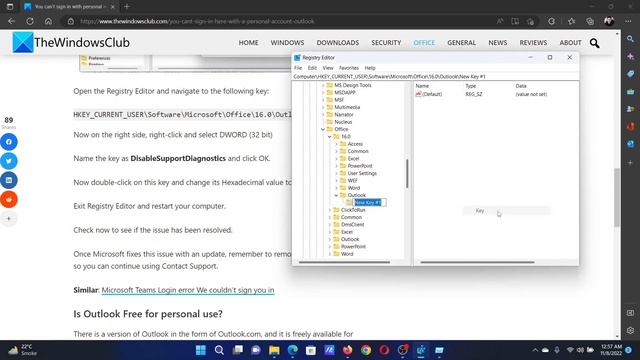Open Firefox from the taskbar
The image size is (640, 360).
[x=348, y=350]
